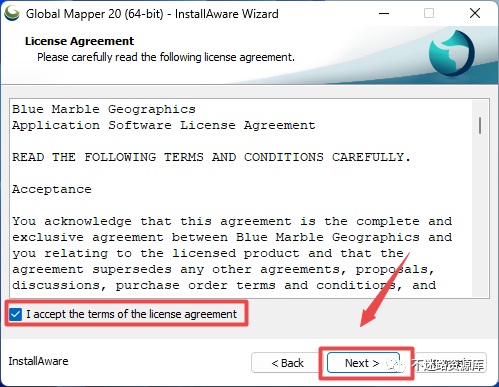499x387 pixels.
Task: Click the 'READ THE FOLLOWING TERMS' line
Action: (x=211, y=157)
